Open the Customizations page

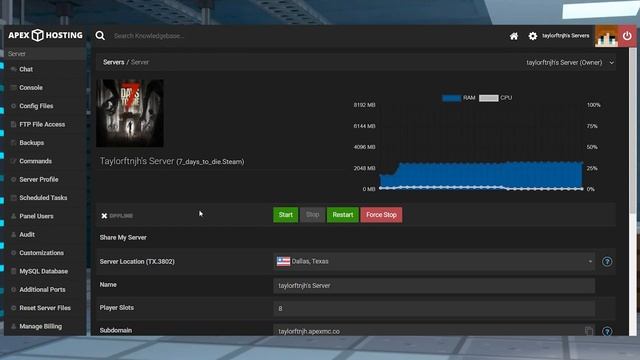pos(42,253)
